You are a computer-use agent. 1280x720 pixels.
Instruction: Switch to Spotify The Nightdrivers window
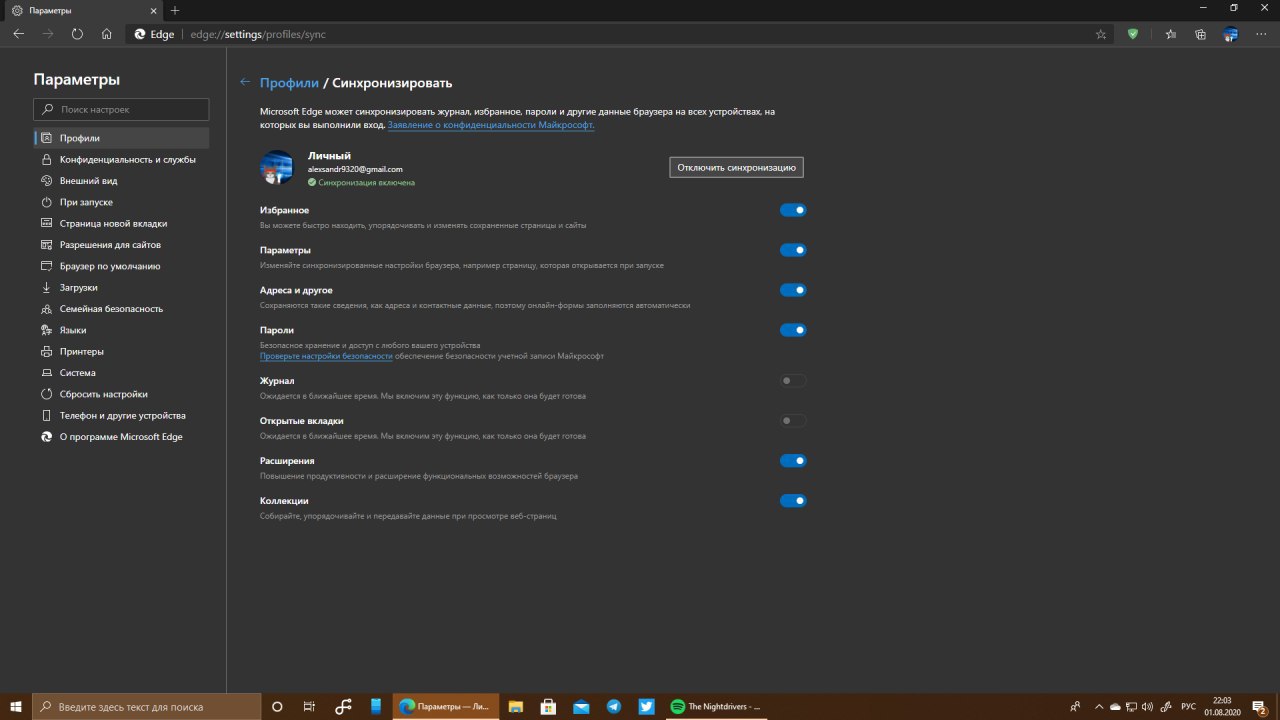point(715,706)
